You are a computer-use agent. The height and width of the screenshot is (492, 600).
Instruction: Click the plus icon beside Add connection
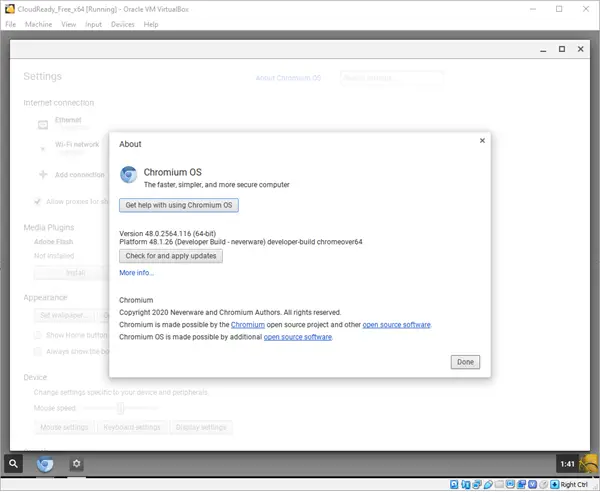coord(43,174)
